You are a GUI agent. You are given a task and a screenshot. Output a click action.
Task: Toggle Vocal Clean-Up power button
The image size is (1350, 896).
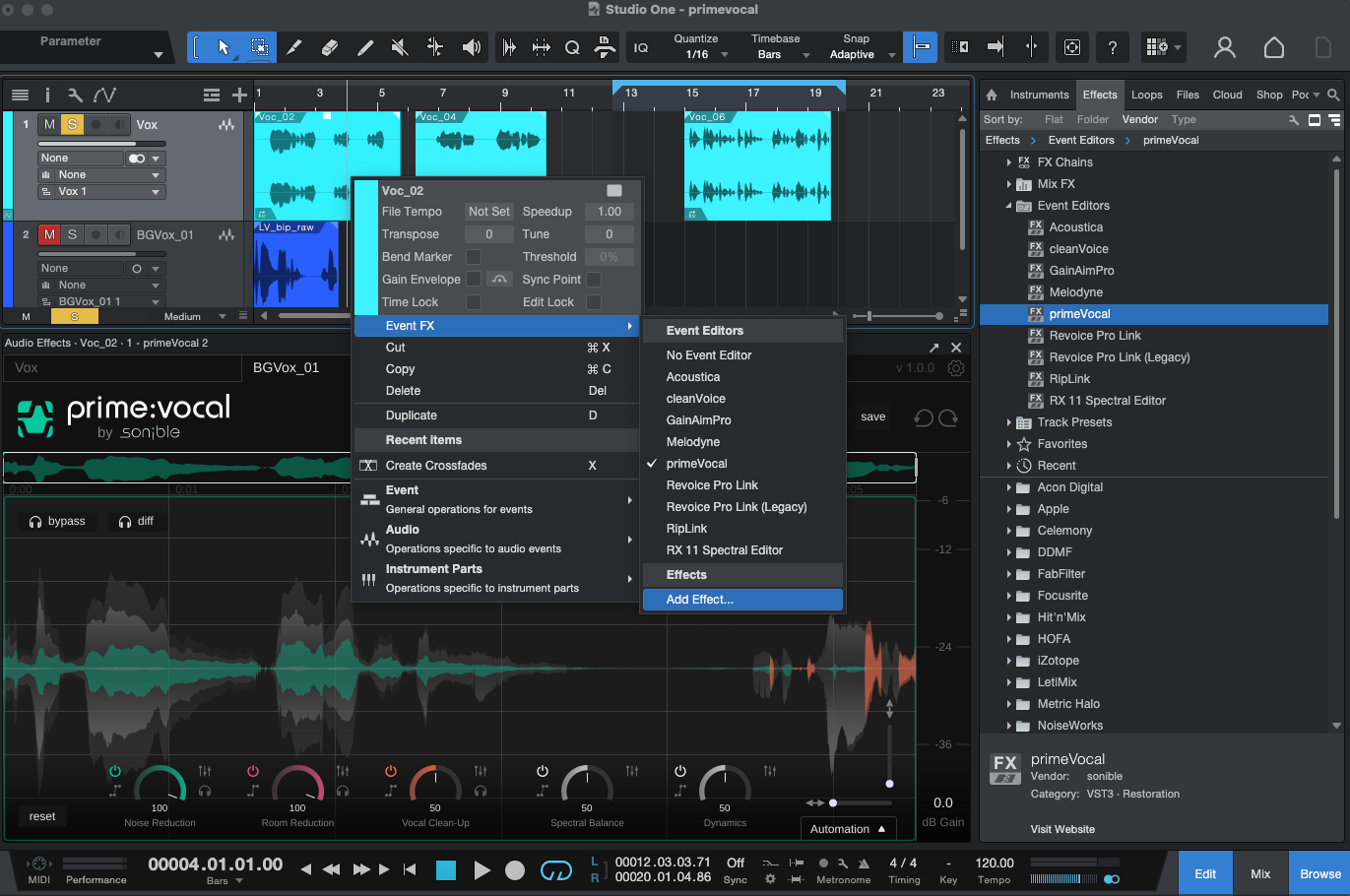391,771
